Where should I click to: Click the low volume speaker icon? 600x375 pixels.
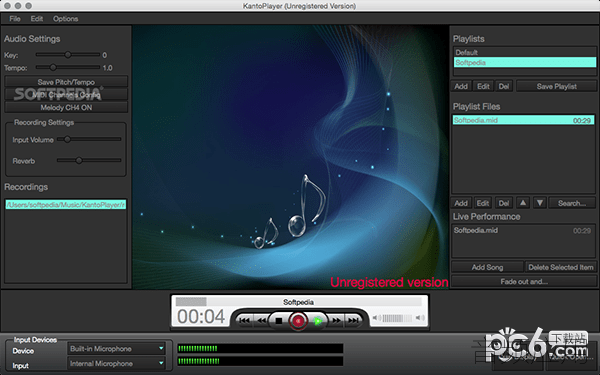point(376,318)
